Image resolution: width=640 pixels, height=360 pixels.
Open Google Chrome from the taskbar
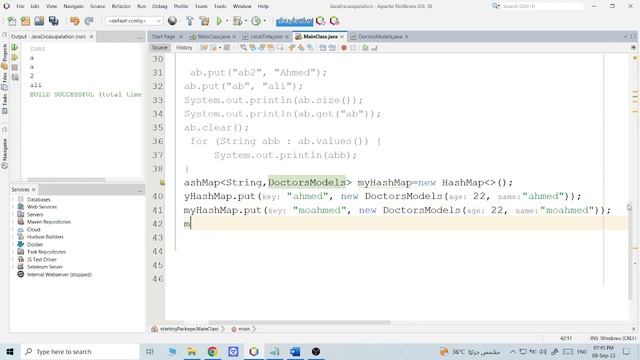pos(212,351)
